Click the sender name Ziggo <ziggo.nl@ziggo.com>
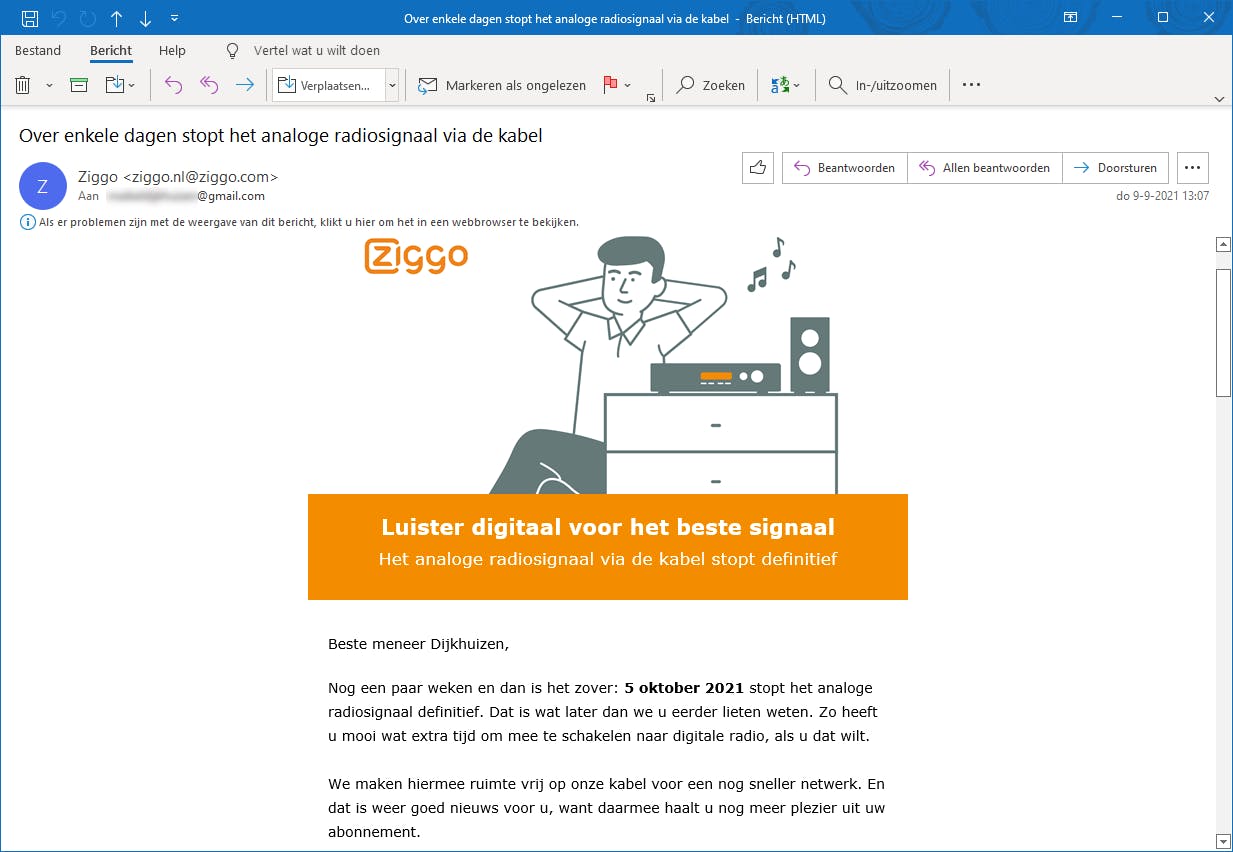The width and height of the screenshot is (1233, 852). coord(178,177)
